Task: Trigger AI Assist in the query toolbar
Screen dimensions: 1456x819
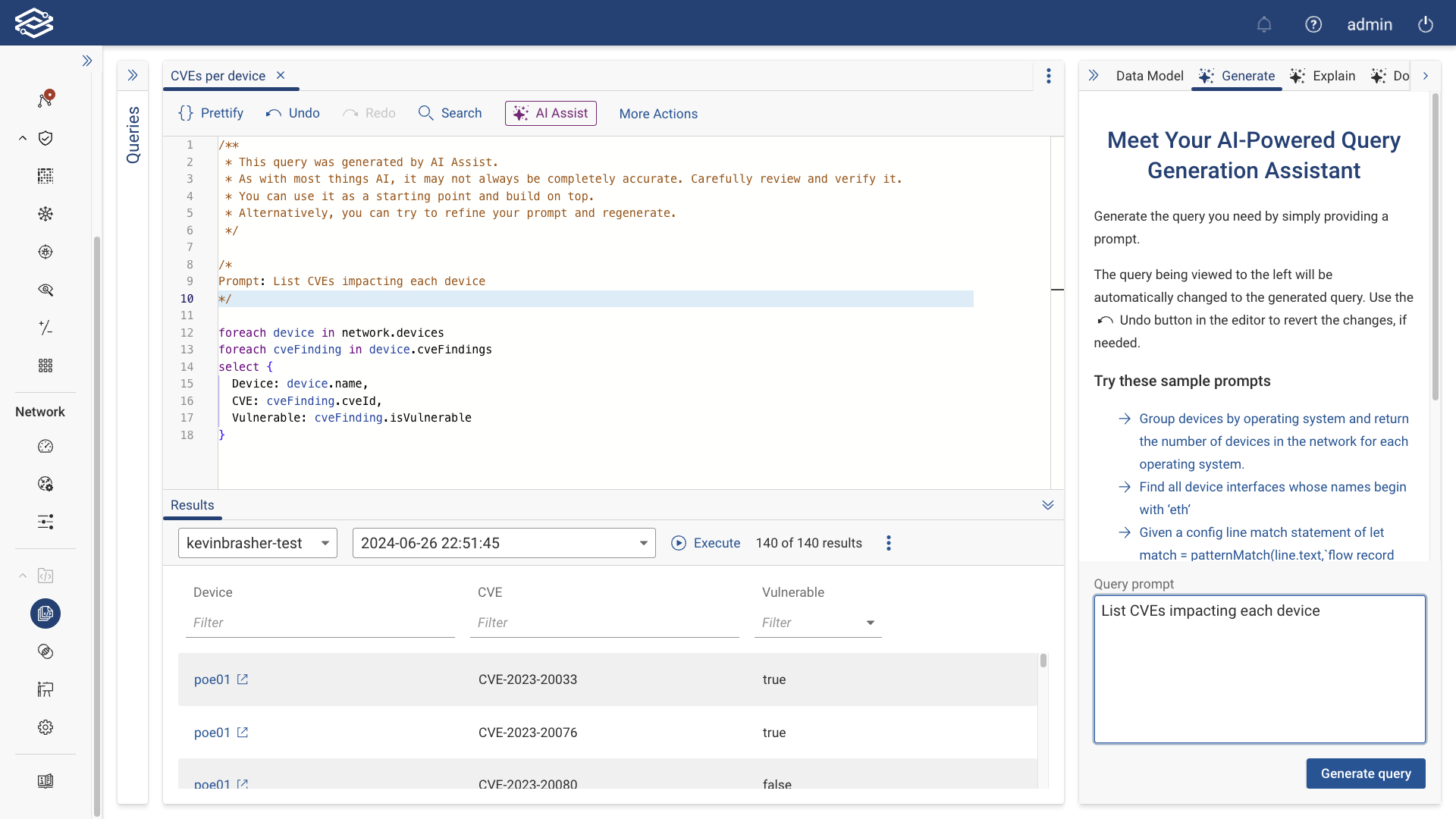Action: click(x=551, y=113)
